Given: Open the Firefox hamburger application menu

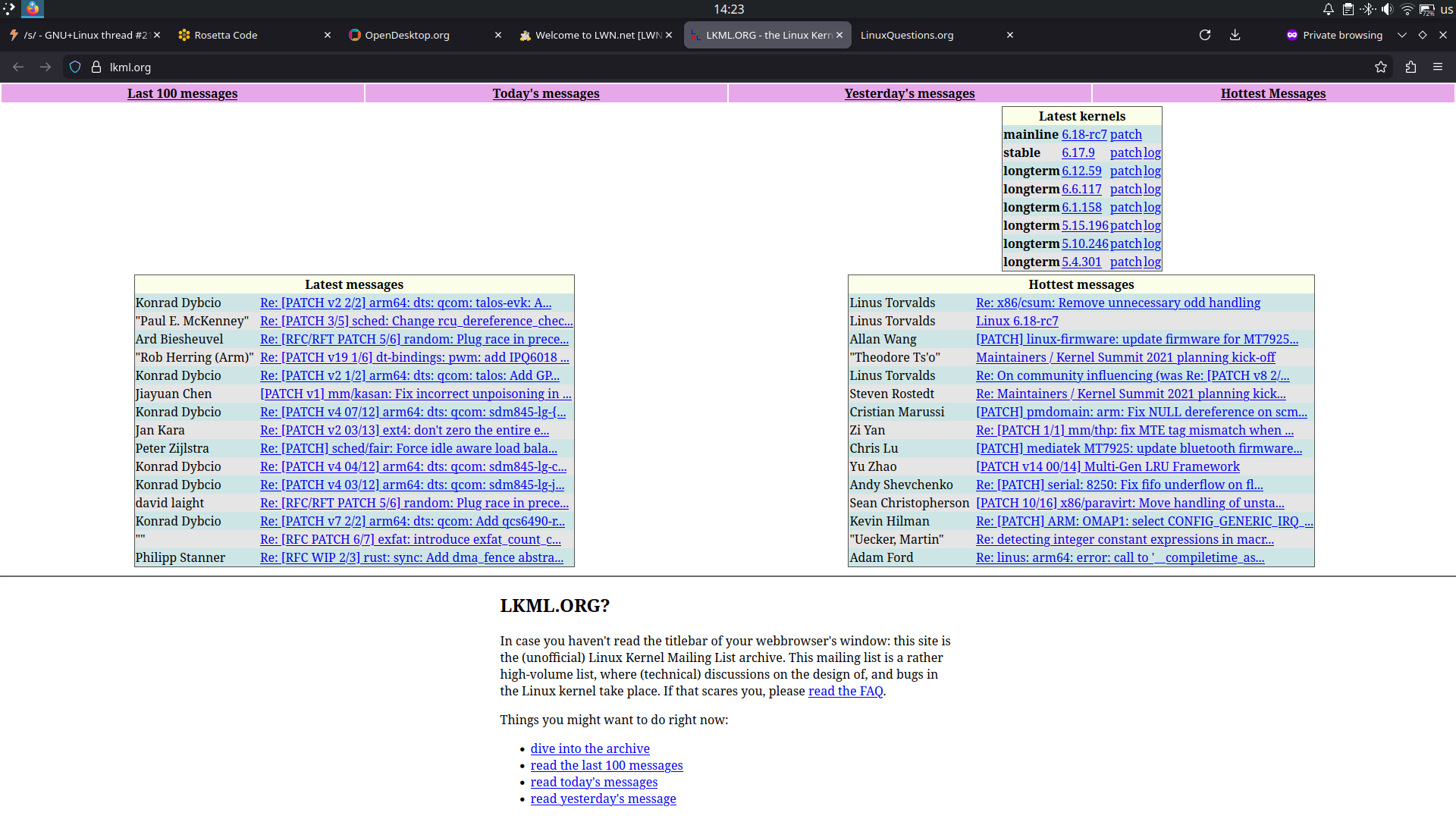Looking at the screenshot, I should 1437,67.
